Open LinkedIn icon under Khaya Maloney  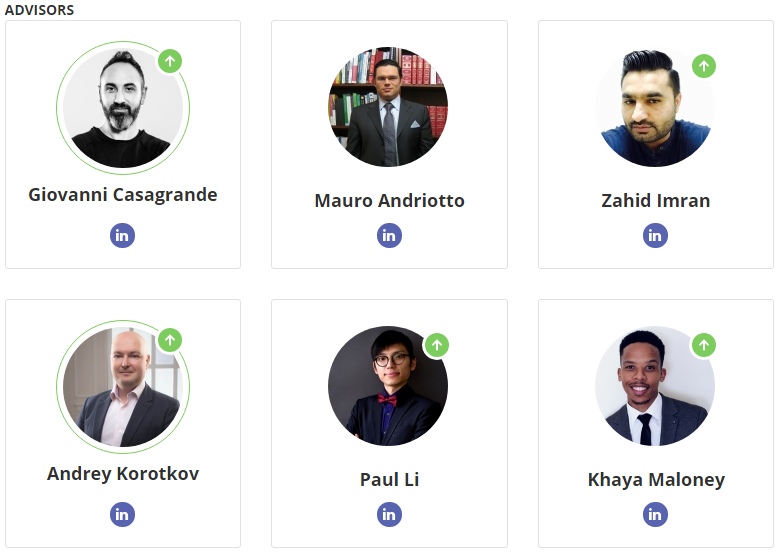click(x=655, y=514)
